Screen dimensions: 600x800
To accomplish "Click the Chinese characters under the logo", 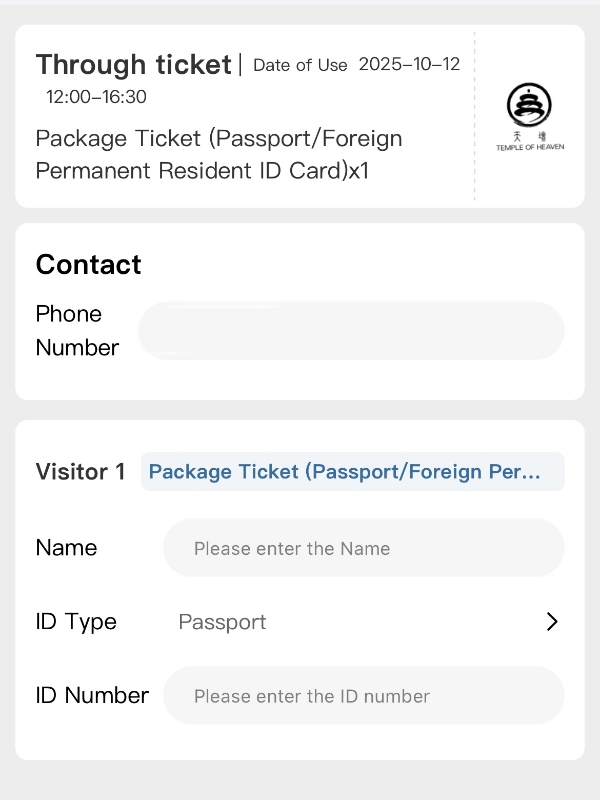I will point(530,137).
